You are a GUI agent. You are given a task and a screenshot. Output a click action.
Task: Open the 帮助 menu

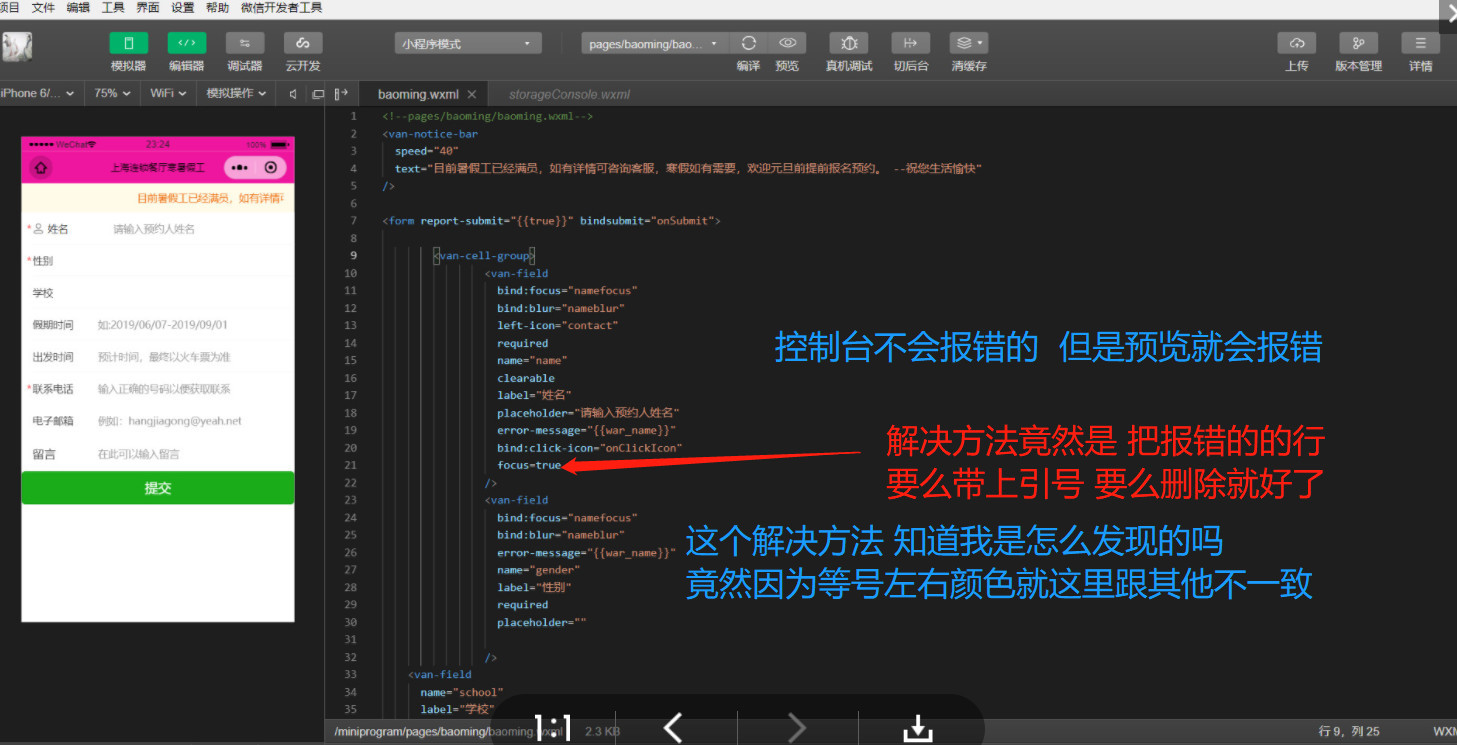point(217,7)
